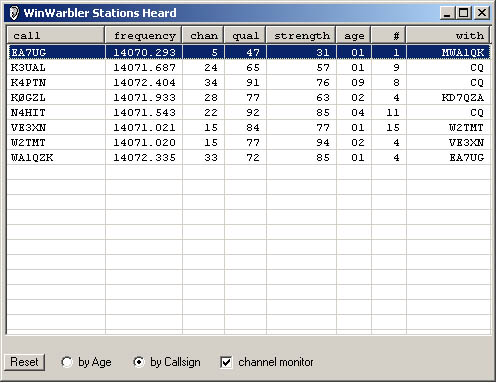Click the Reset button
The image size is (497, 383).
(x=24, y=362)
